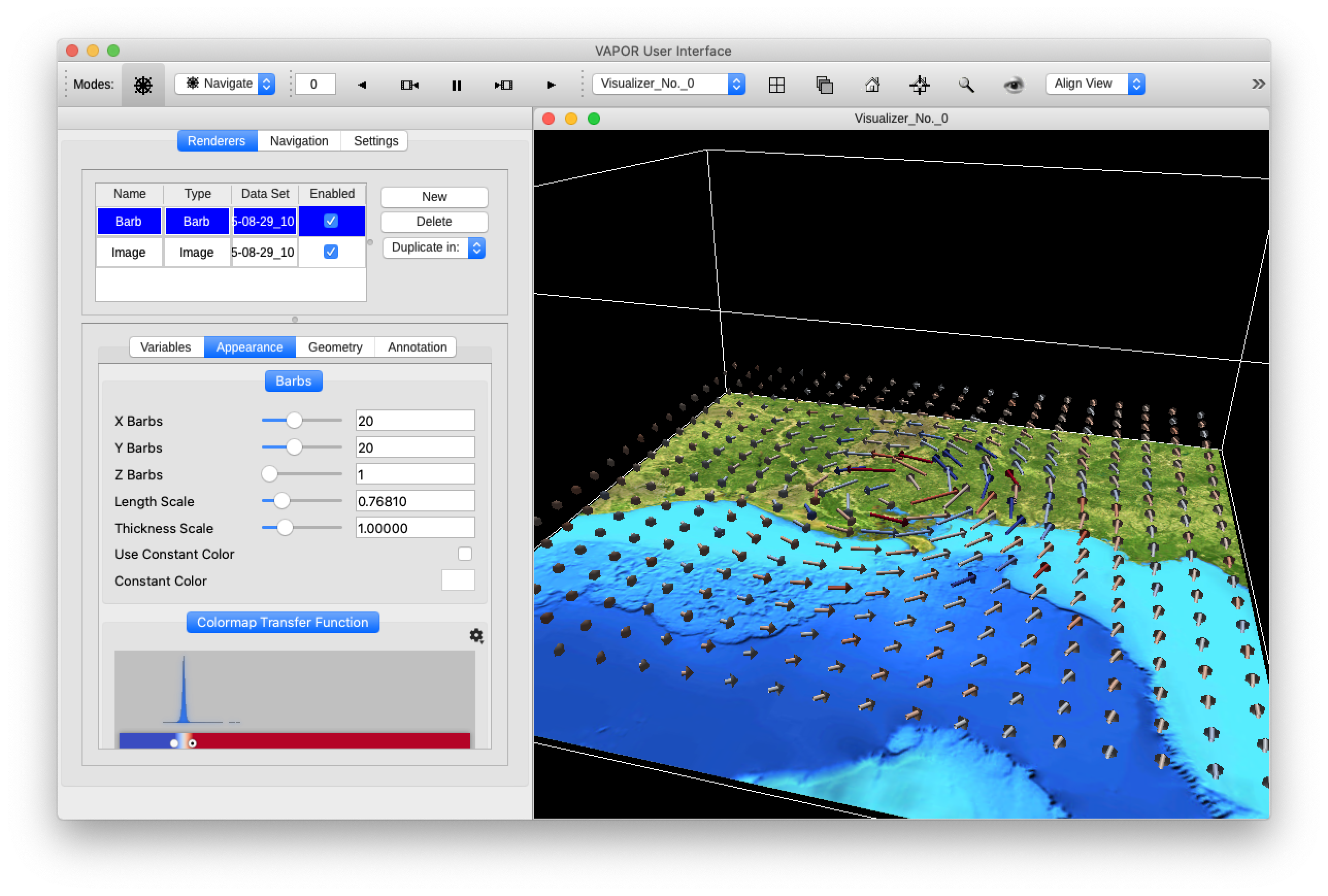Screen dimensions: 1328x896
Task: Click the tile visualizer windows icon
Action: pos(776,85)
